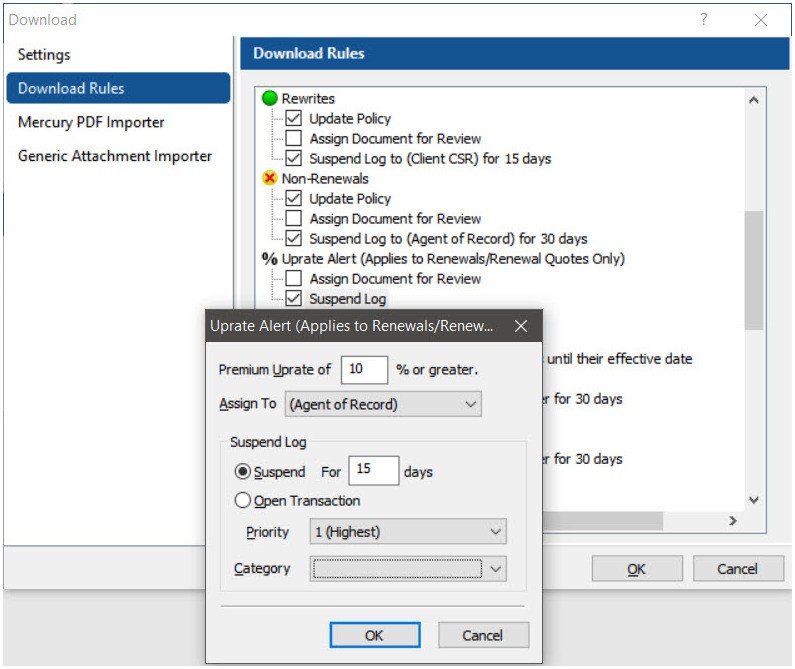Open the Settings section
The width and height of the screenshot is (795, 669).
pos(44,54)
